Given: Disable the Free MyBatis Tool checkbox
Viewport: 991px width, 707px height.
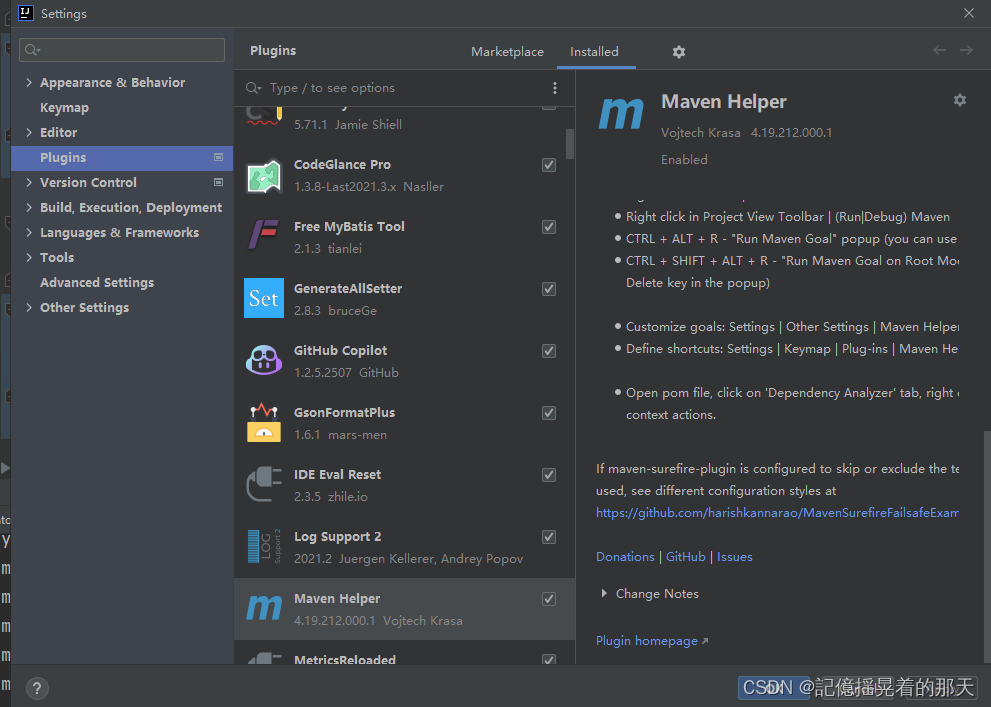Looking at the screenshot, I should point(549,227).
